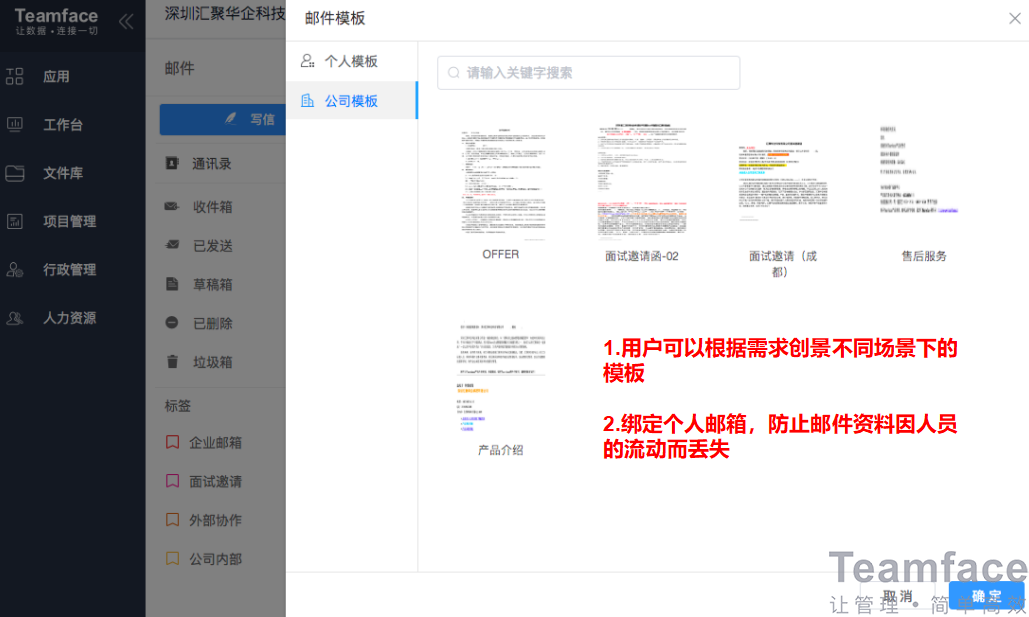This screenshot has width=1029, height=617.
Task: Open 人力资源 from the sidebar
Action: pos(57,318)
